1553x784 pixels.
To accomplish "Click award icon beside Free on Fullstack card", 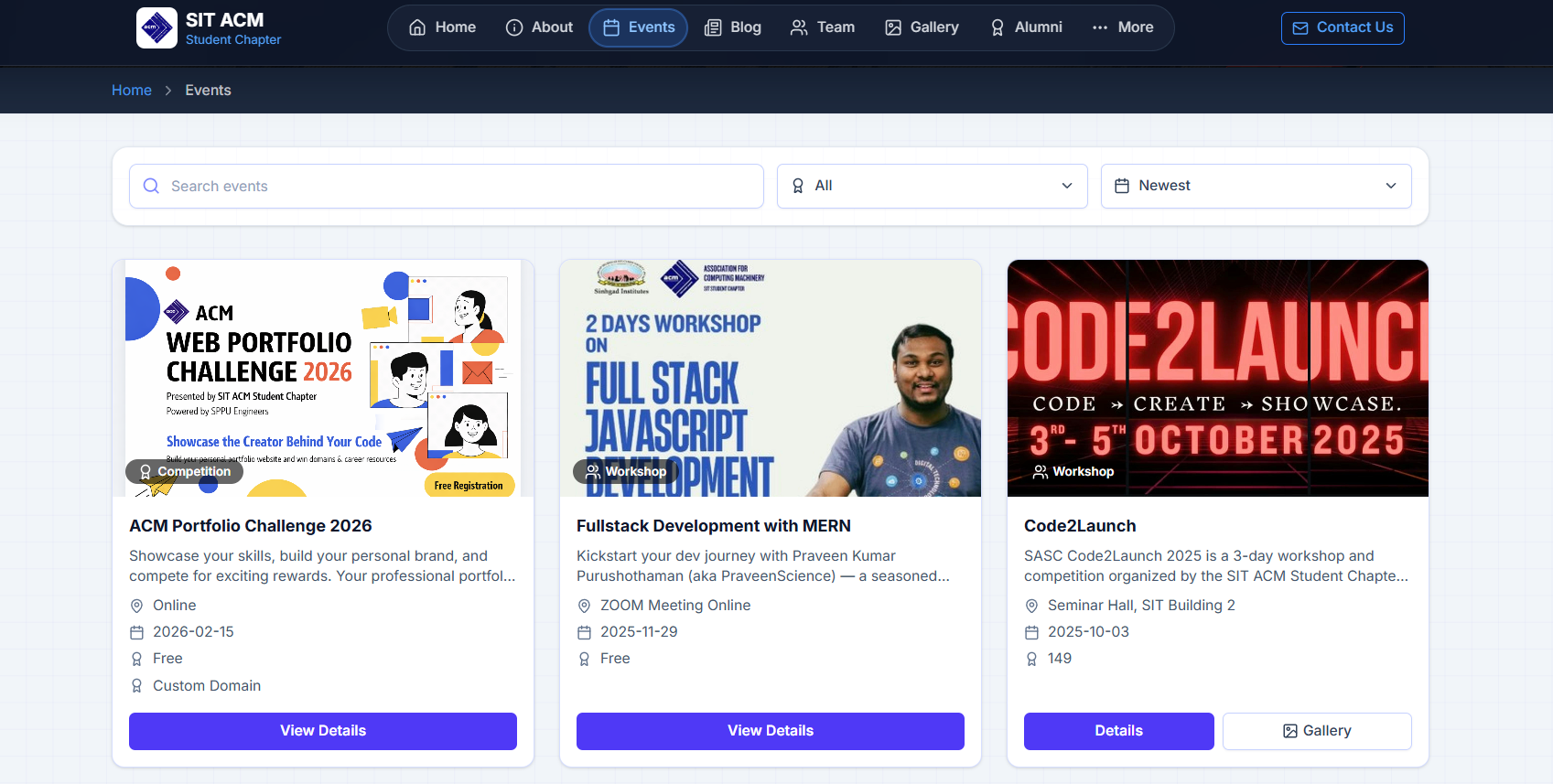I will [584, 659].
